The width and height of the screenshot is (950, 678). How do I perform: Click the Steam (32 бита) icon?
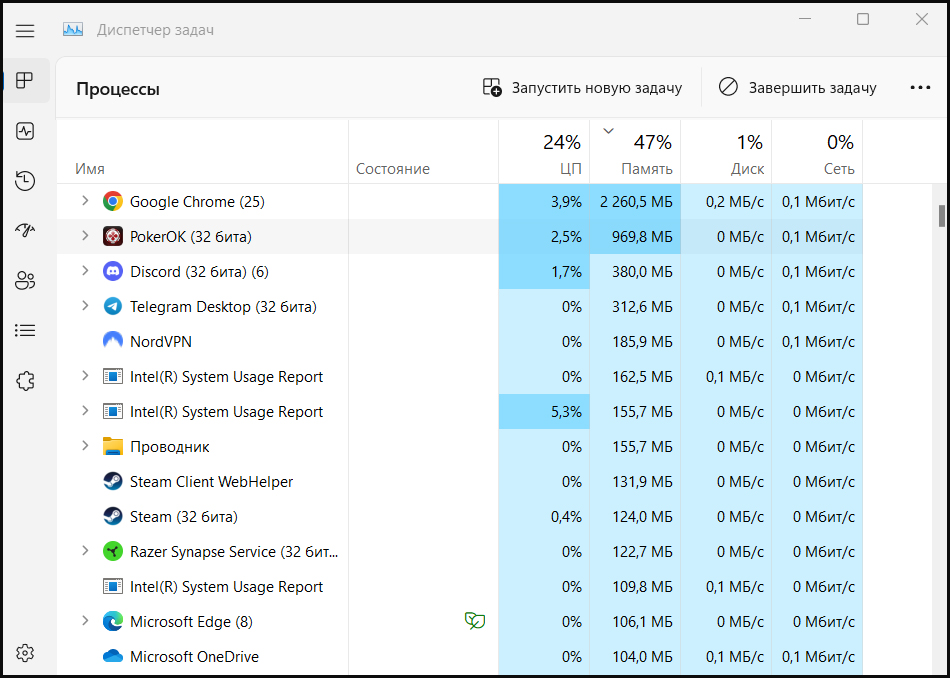[113, 517]
